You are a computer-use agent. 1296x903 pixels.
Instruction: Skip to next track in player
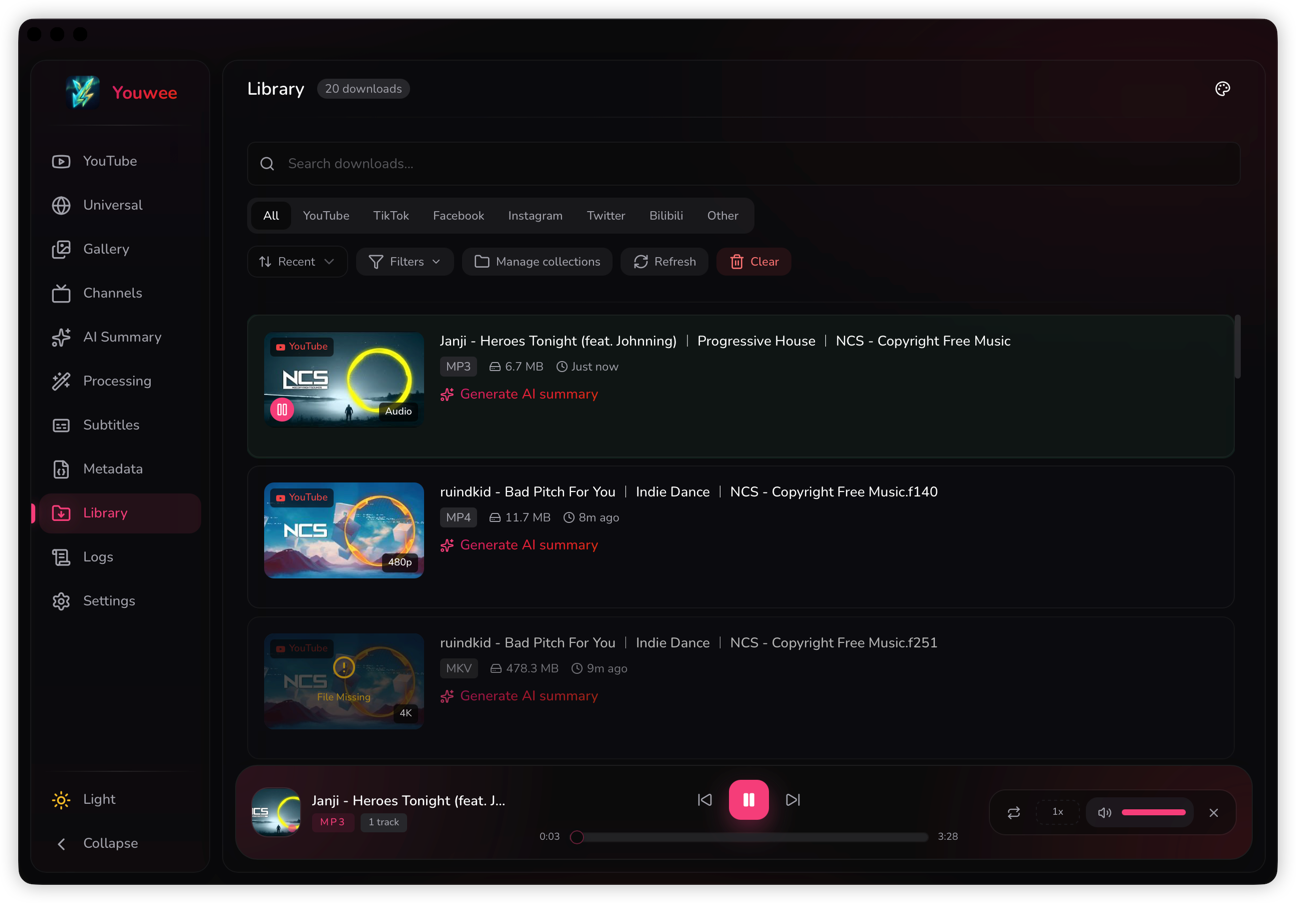click(793, 800)
